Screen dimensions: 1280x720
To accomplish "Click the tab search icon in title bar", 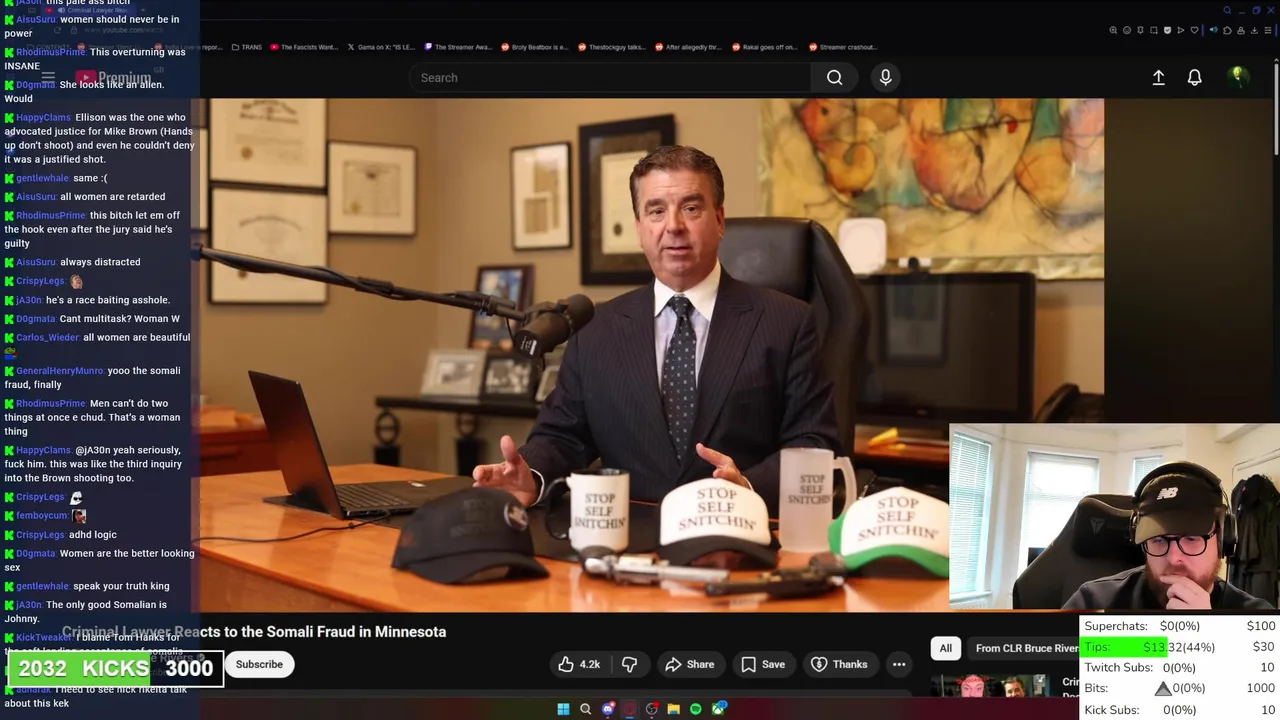I will (1227, 10).
